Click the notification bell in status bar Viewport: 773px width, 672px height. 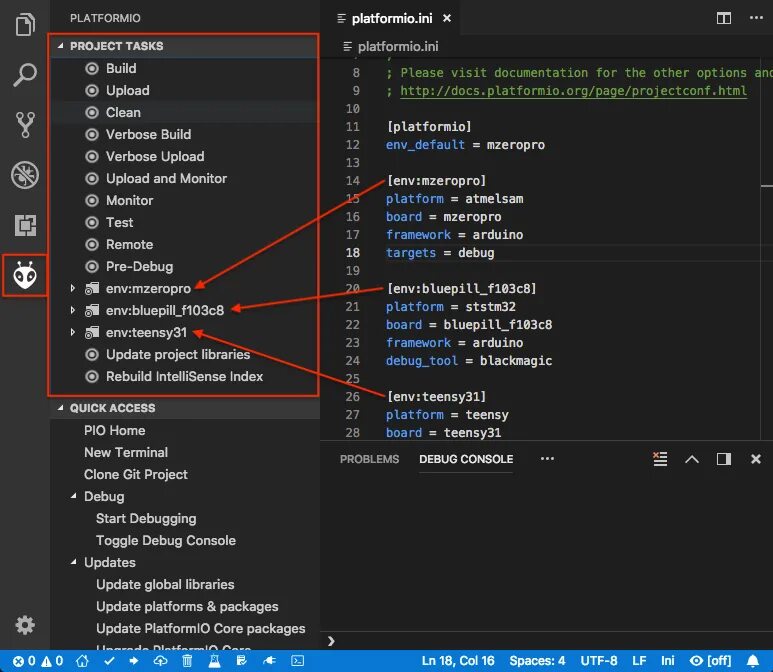click(x=752, y=661)
